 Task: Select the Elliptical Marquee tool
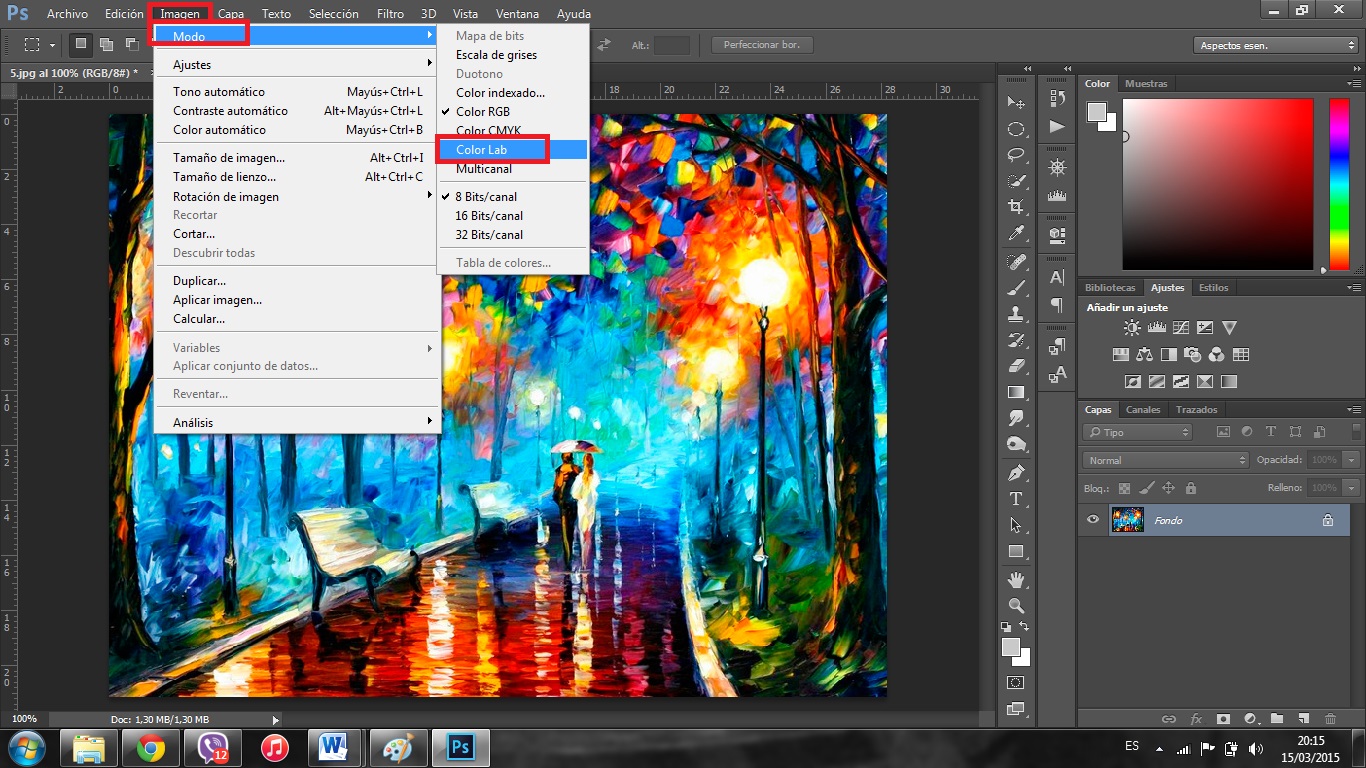click(x=1016, y=129)
